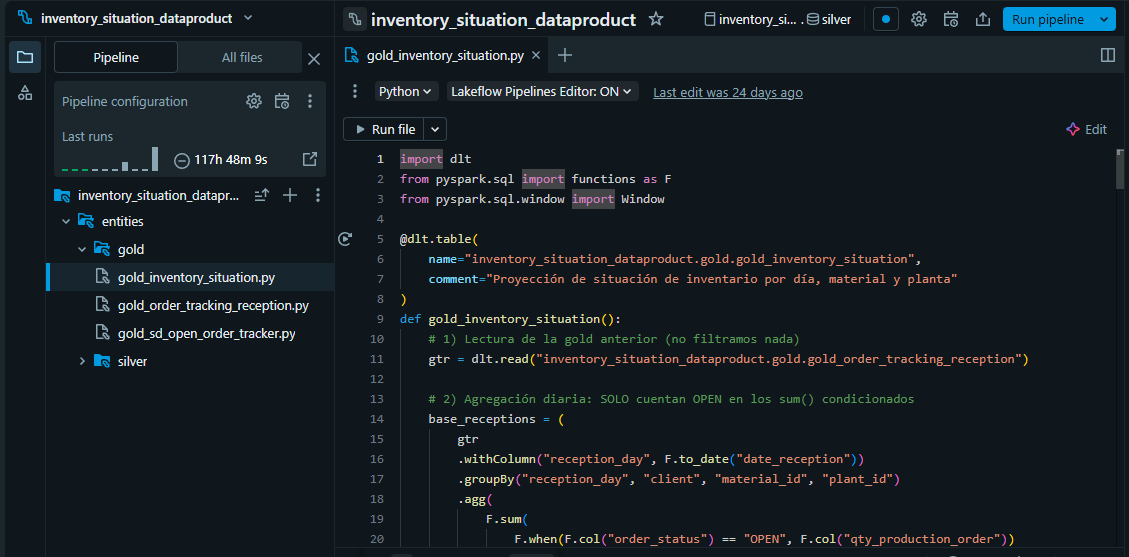The image size is (1129, 557).
Task: Open schedule calendar icon beside Run pipeline
Action: [x=951, y=19]
